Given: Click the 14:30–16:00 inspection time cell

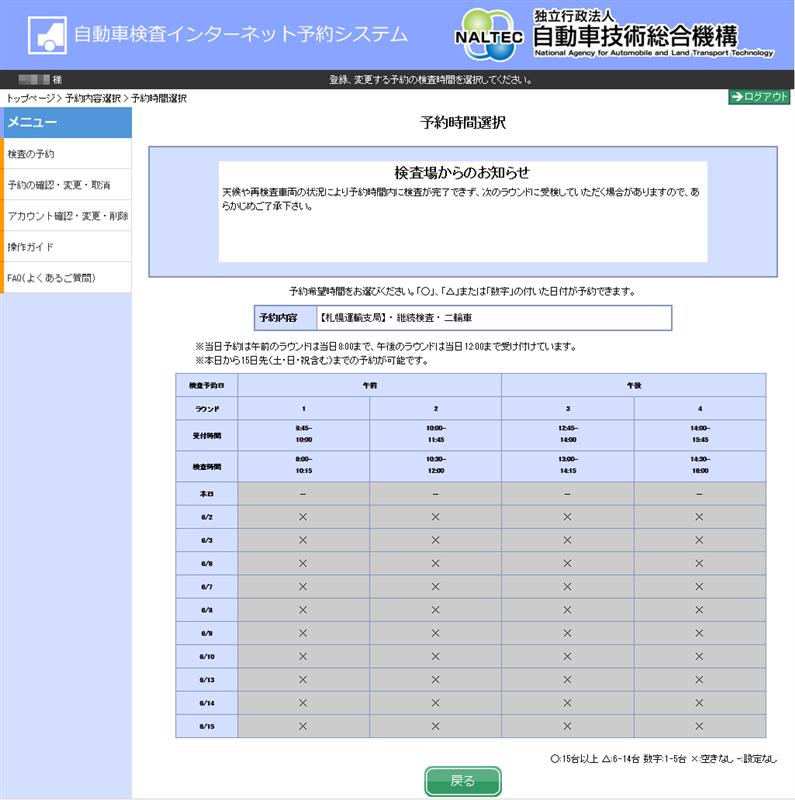Looking at the screenshot, I should tap(700, 466).
